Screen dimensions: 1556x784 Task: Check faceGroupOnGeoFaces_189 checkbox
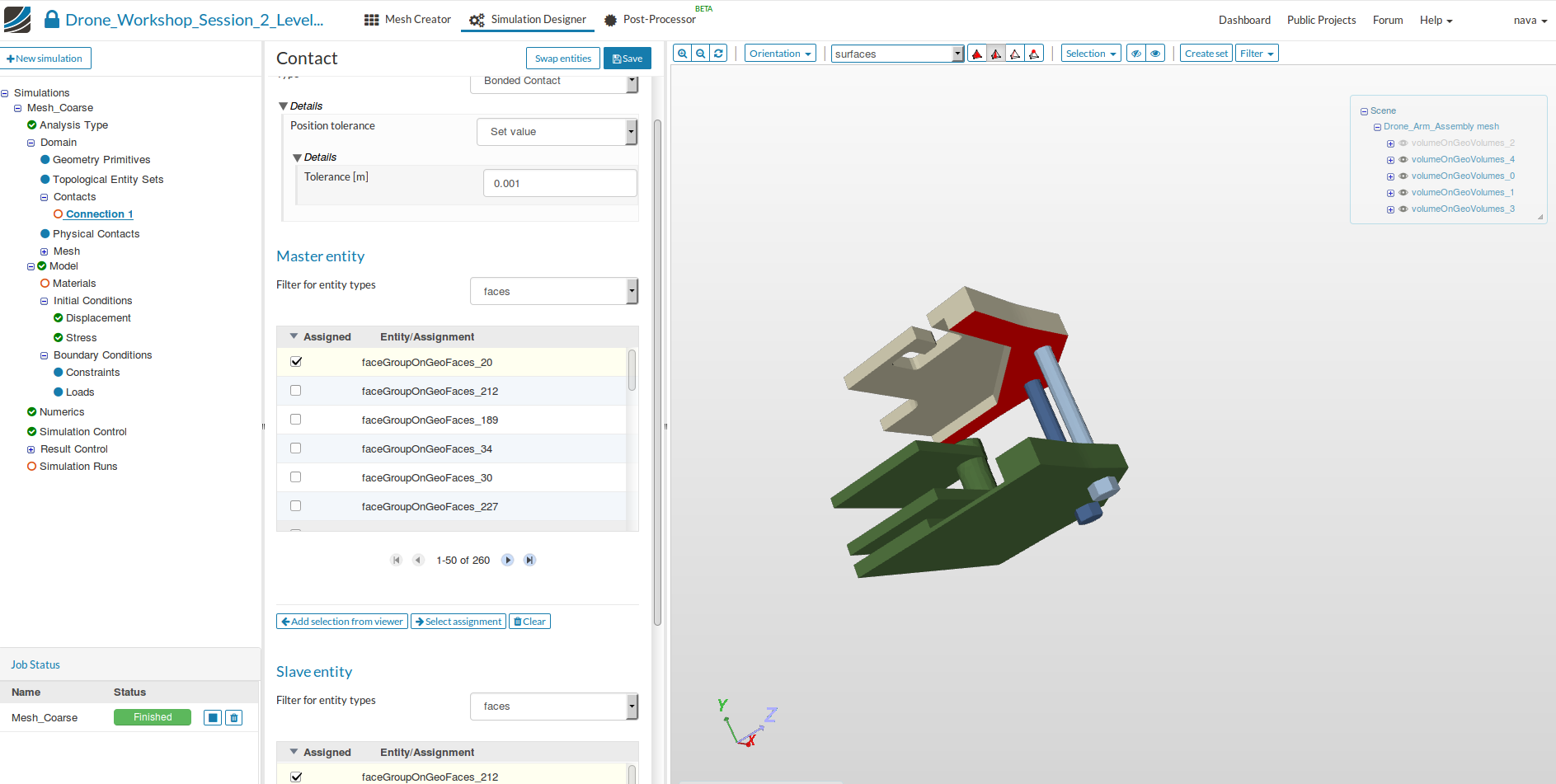296,420
